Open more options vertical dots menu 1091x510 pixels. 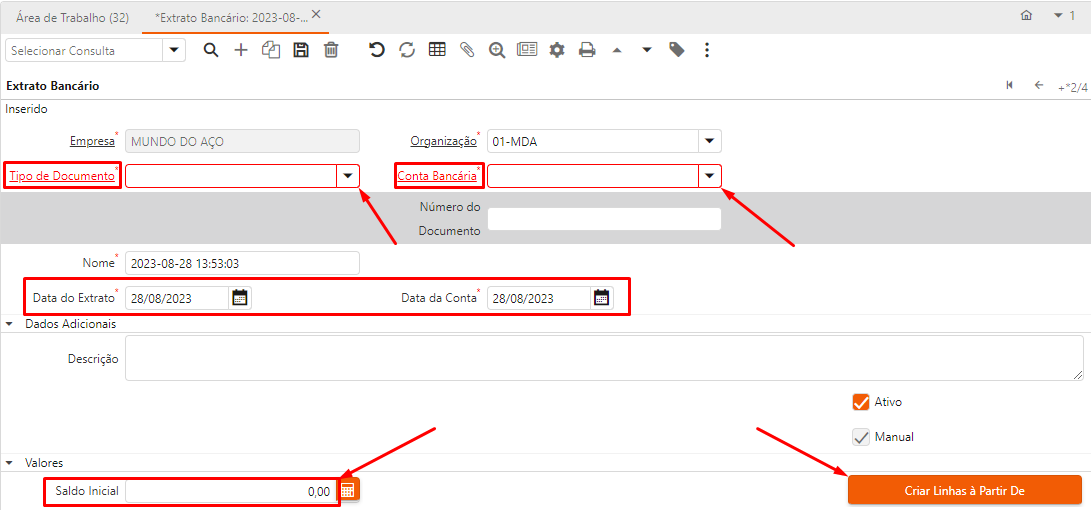707,50
